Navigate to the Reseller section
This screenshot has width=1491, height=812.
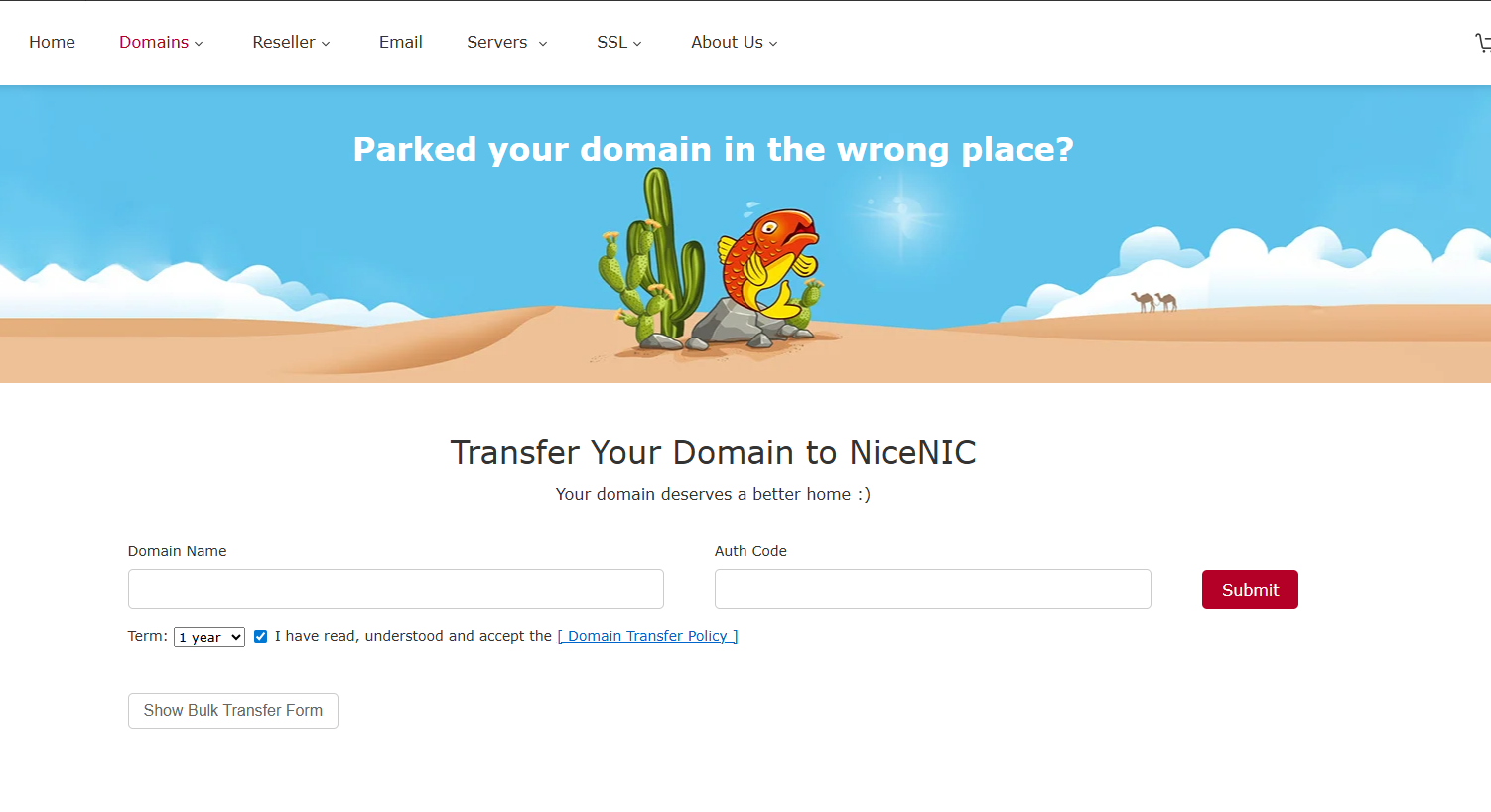point(284,42)
